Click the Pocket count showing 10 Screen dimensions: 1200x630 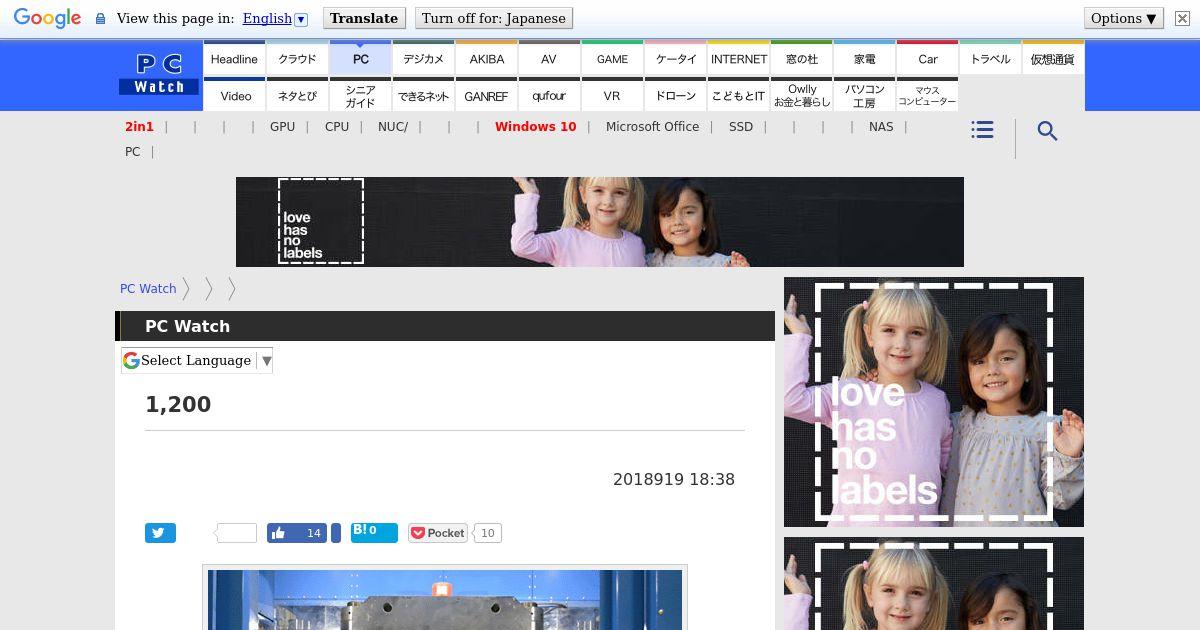[x=487, y=533]
